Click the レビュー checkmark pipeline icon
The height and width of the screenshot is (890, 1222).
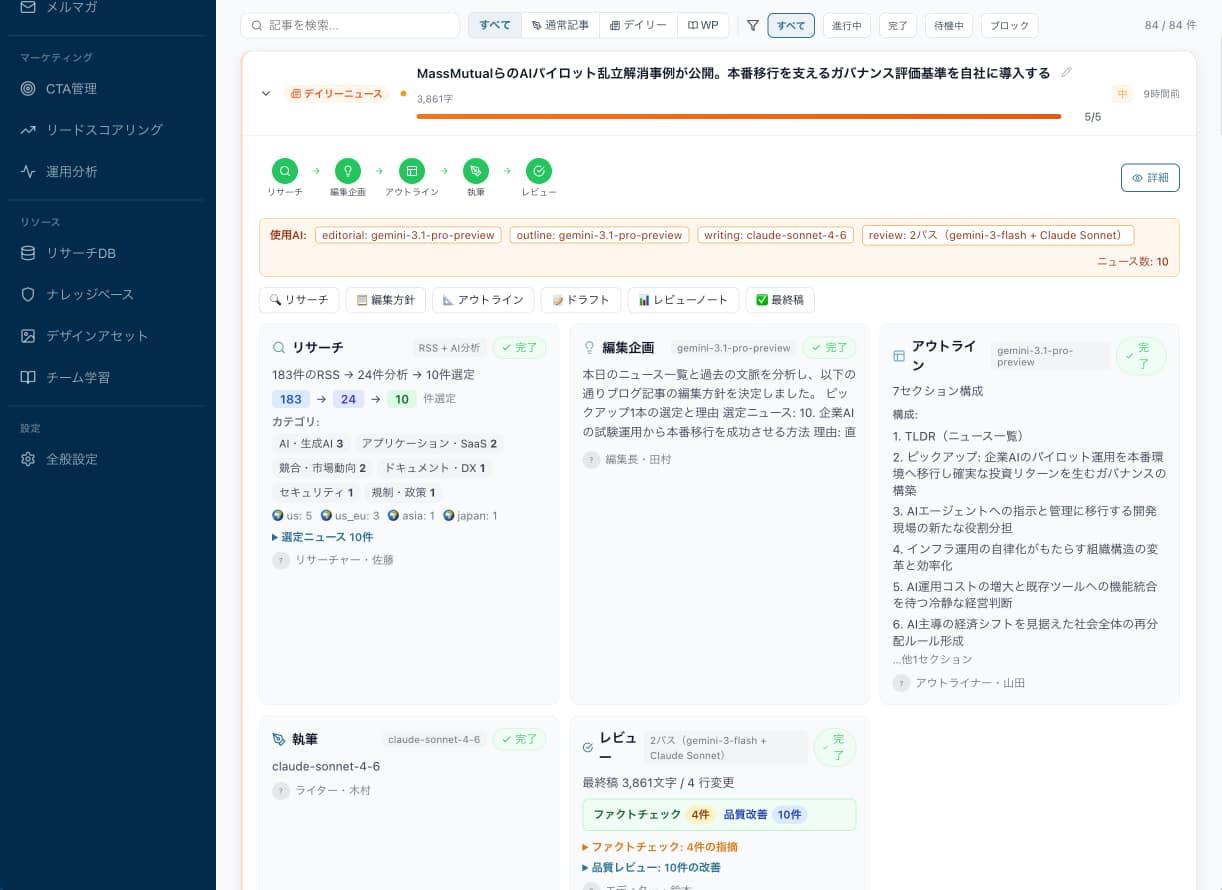click(x=539, y=170)
